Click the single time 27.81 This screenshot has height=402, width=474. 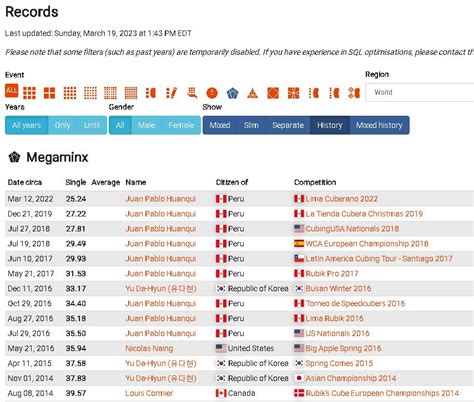[76, 229]
